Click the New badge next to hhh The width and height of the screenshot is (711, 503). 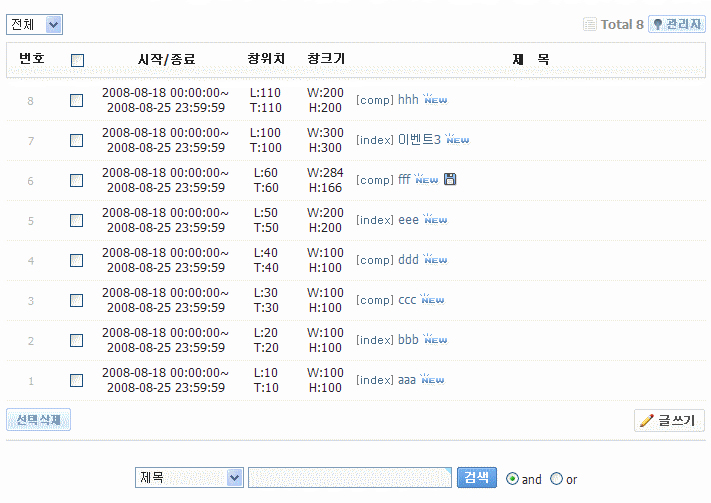[x=435, y=100]
